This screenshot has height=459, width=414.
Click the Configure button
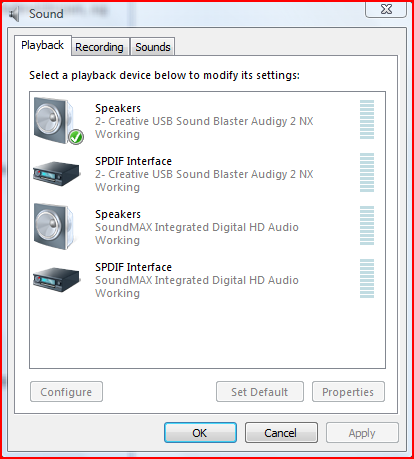tap(66, 392)
